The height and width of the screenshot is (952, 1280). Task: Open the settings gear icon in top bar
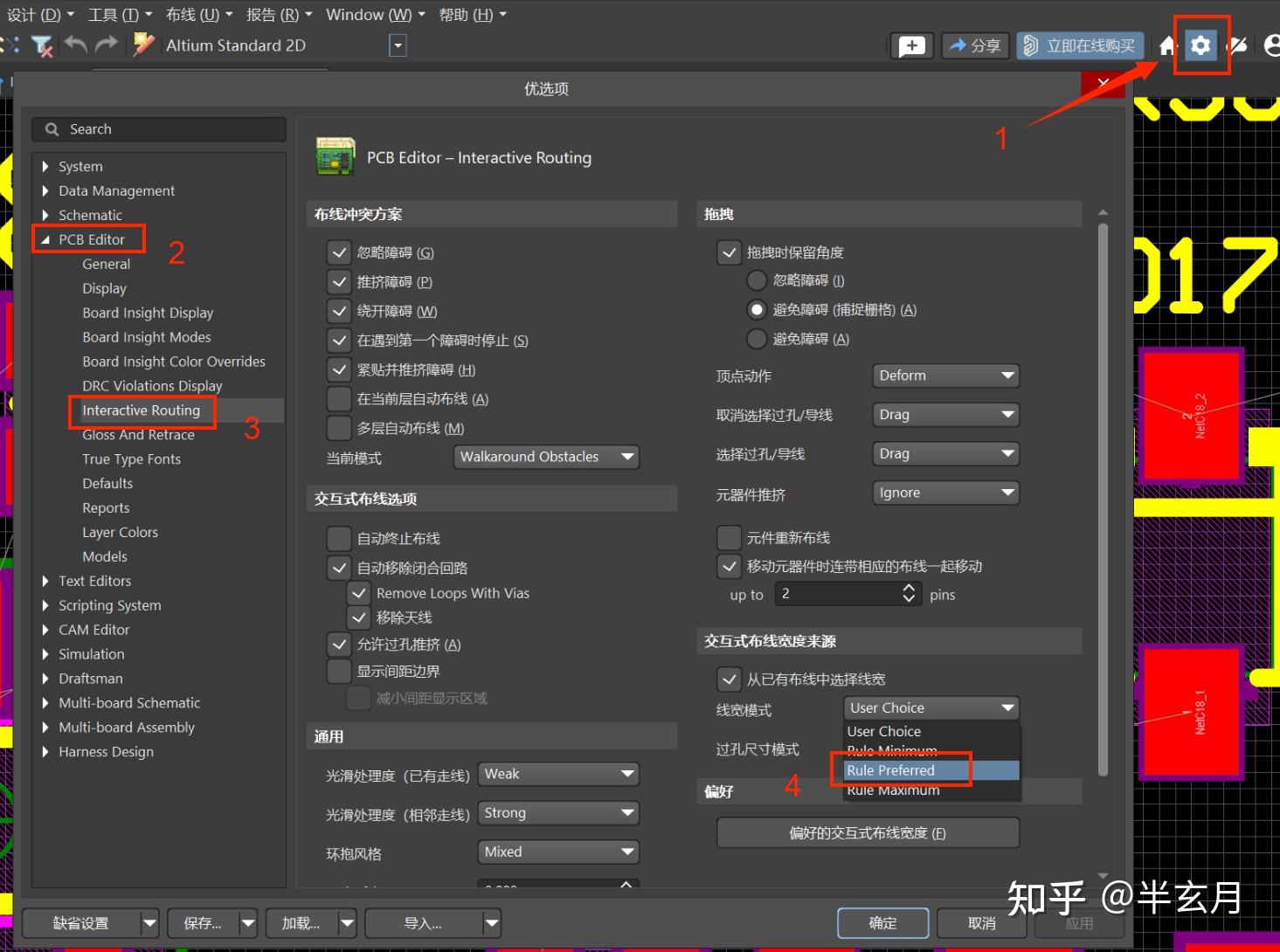pos(1200,45)
